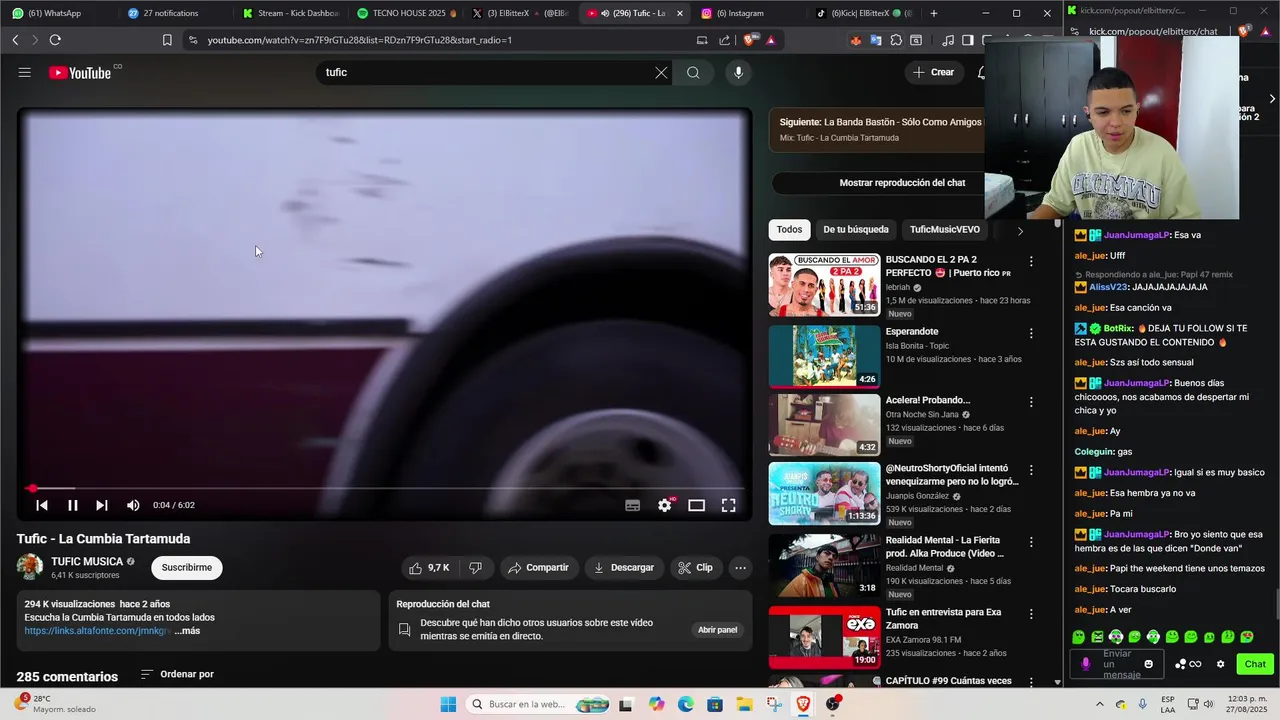
Task: Send message with green Chat button
Action: point(1255,664)
